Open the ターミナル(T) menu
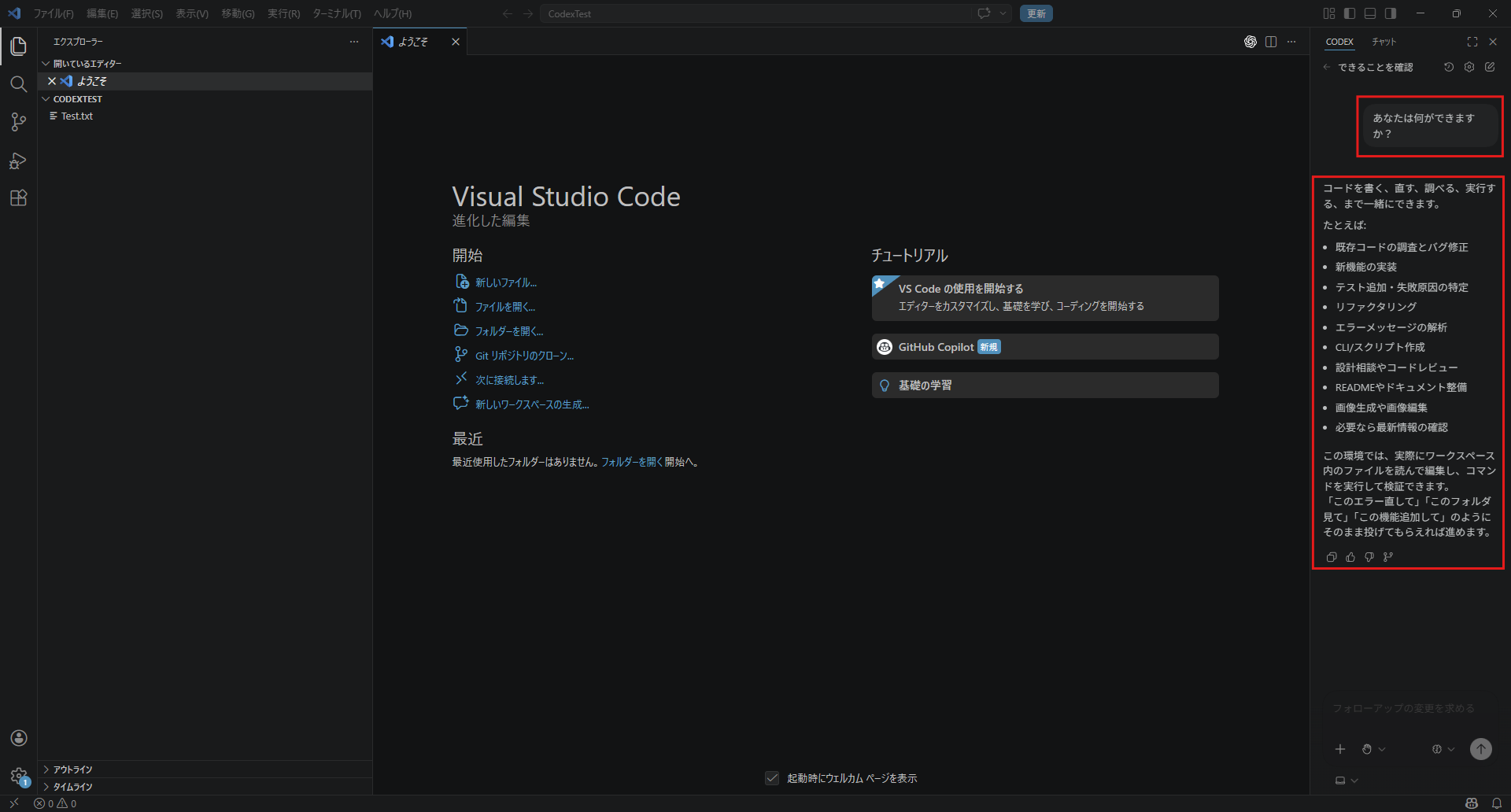This screenshot has height=812, width=1511. 336,13
